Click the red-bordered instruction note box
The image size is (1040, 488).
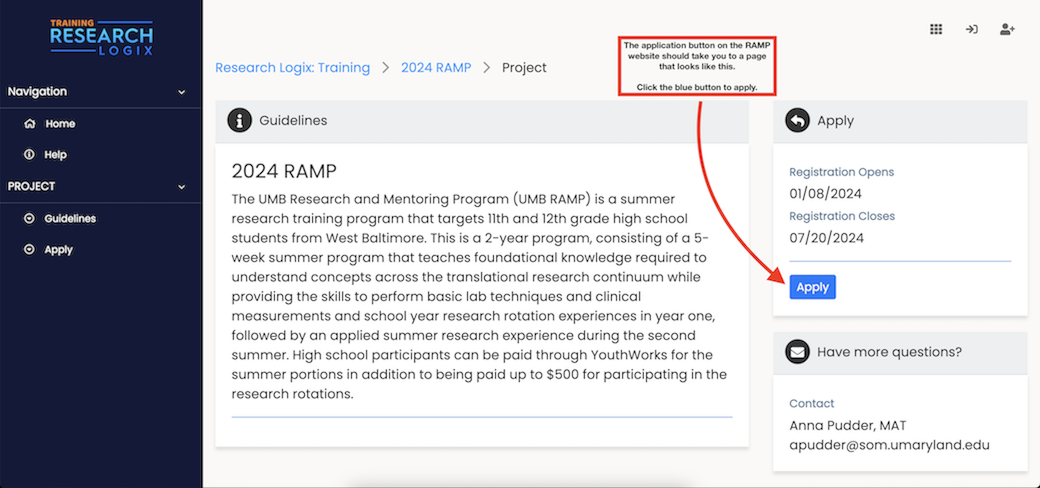[697, 67]
